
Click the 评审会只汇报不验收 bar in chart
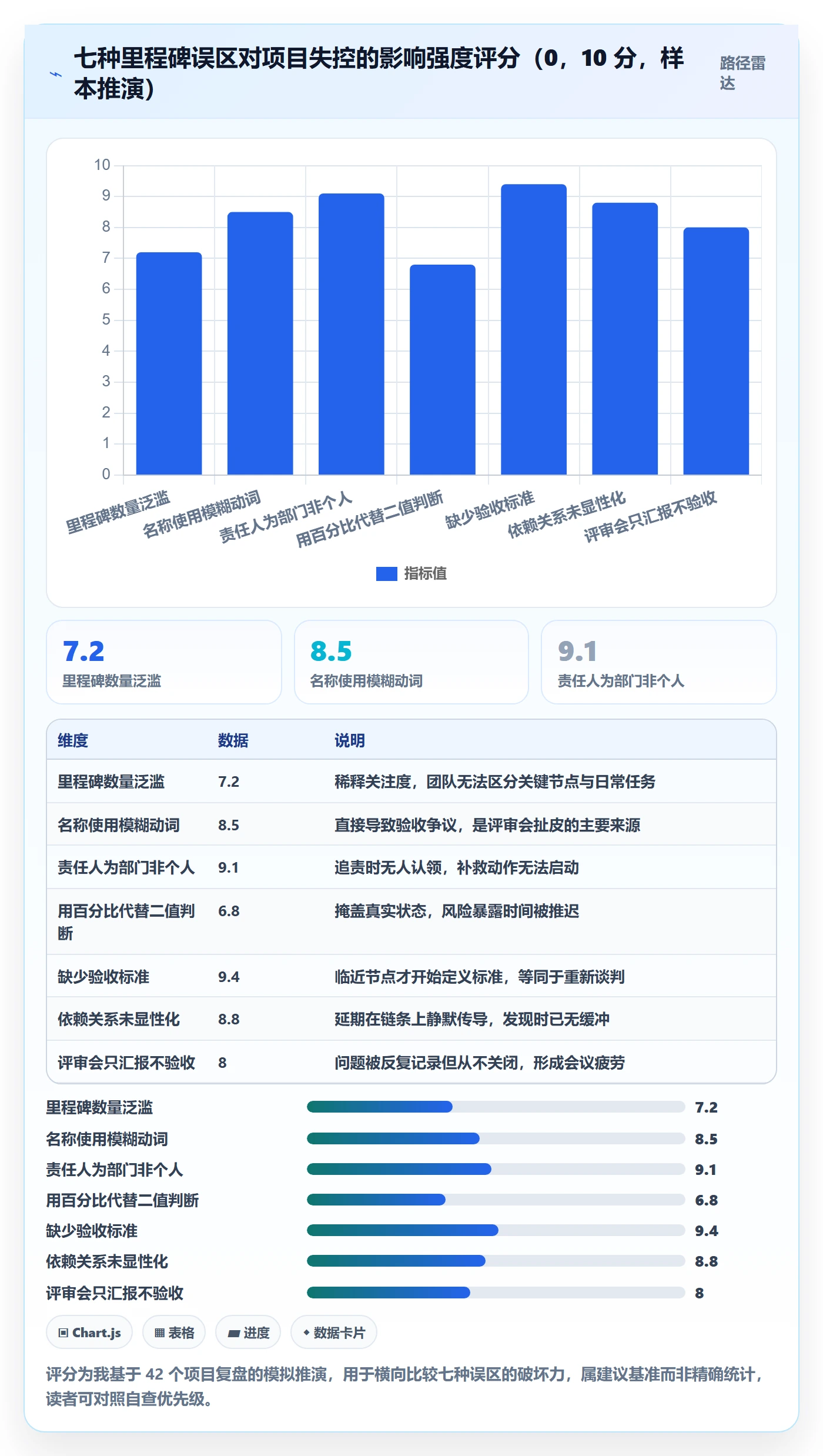click(x=716, y=351)
